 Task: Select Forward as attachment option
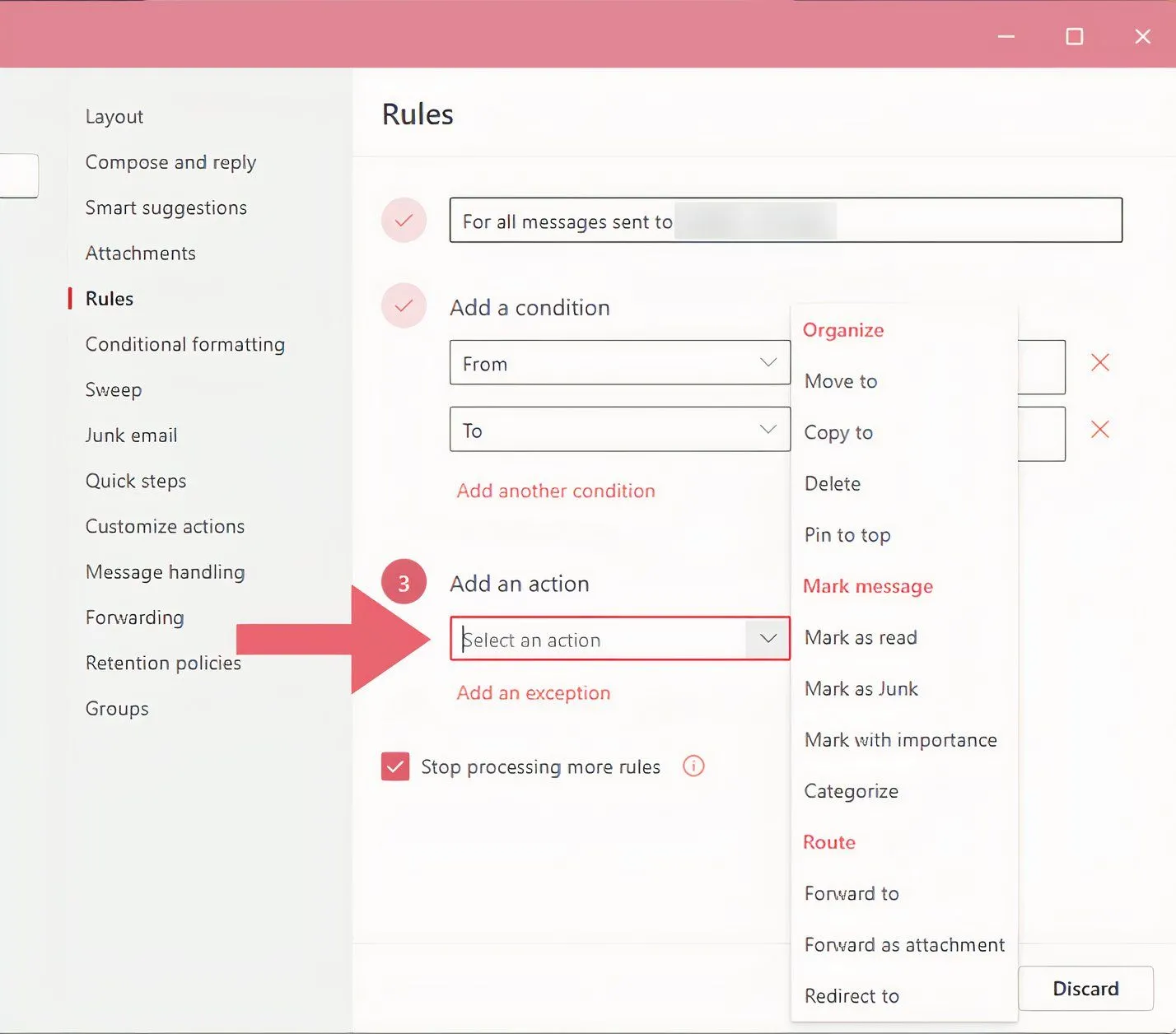pos(903,944)
